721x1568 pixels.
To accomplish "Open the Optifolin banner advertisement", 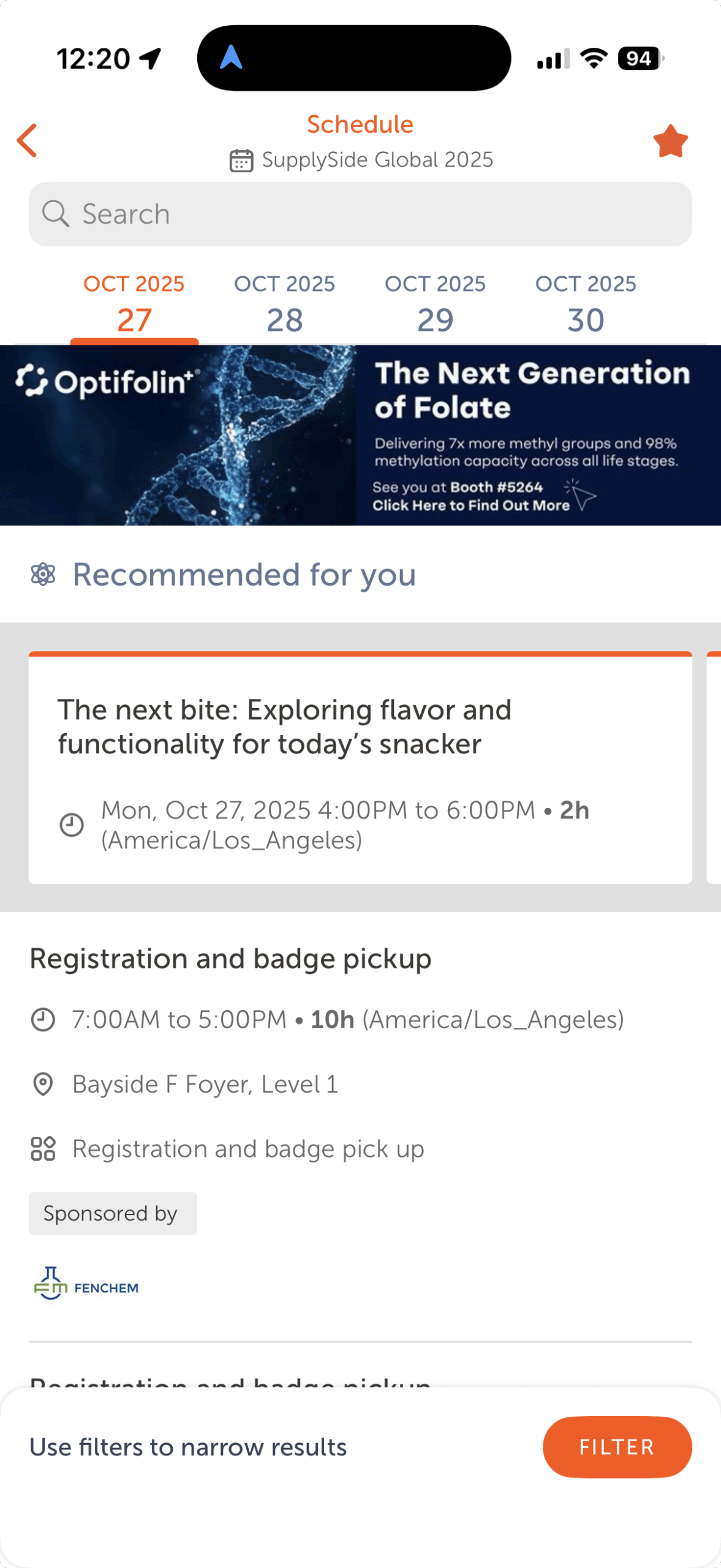I will (x=360, y=435).
